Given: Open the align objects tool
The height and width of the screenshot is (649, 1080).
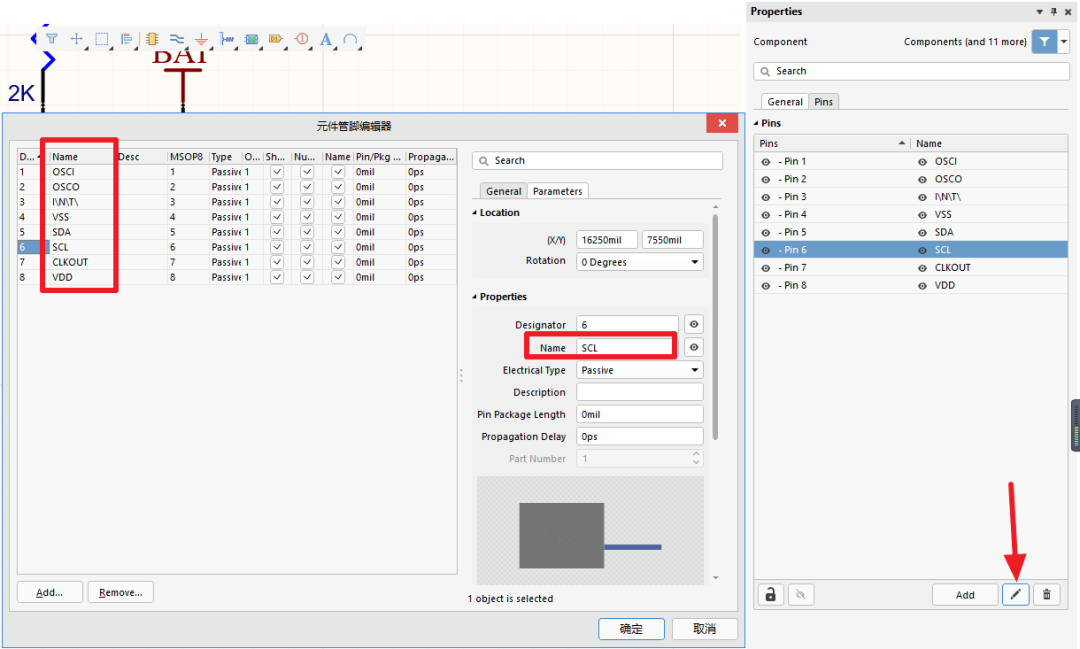Looking at the screenshot, I should coord(126,39).
